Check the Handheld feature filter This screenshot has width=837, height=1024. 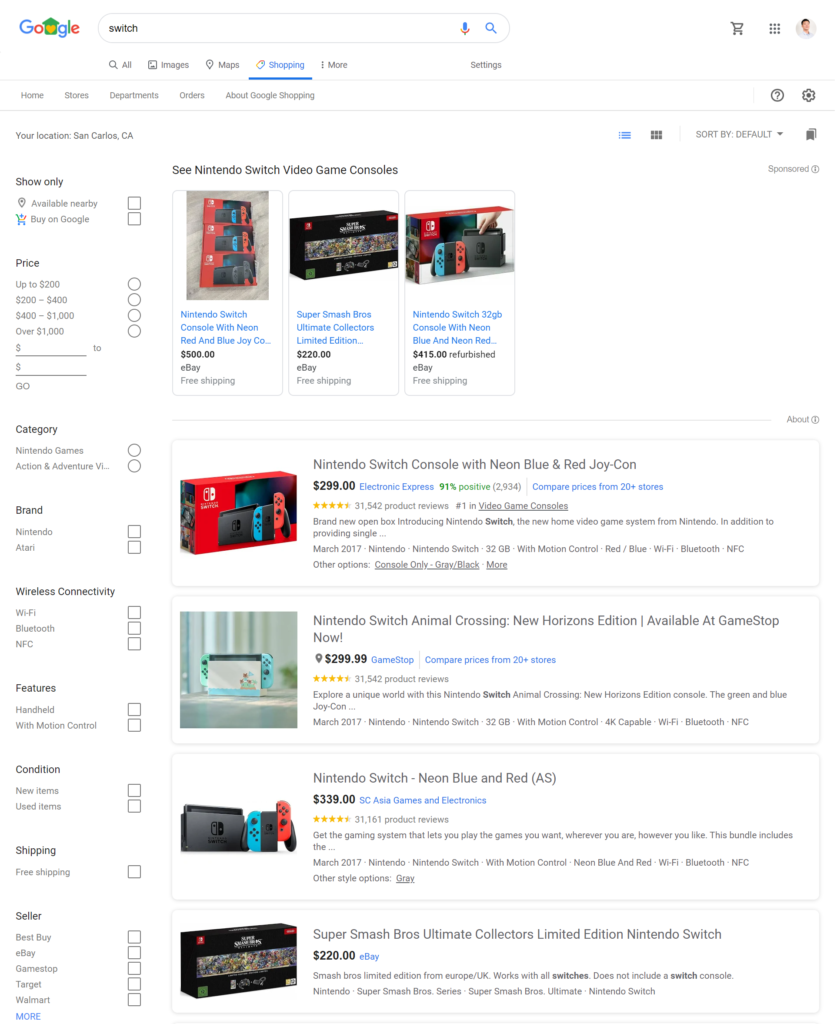click(x=134, y=709)
